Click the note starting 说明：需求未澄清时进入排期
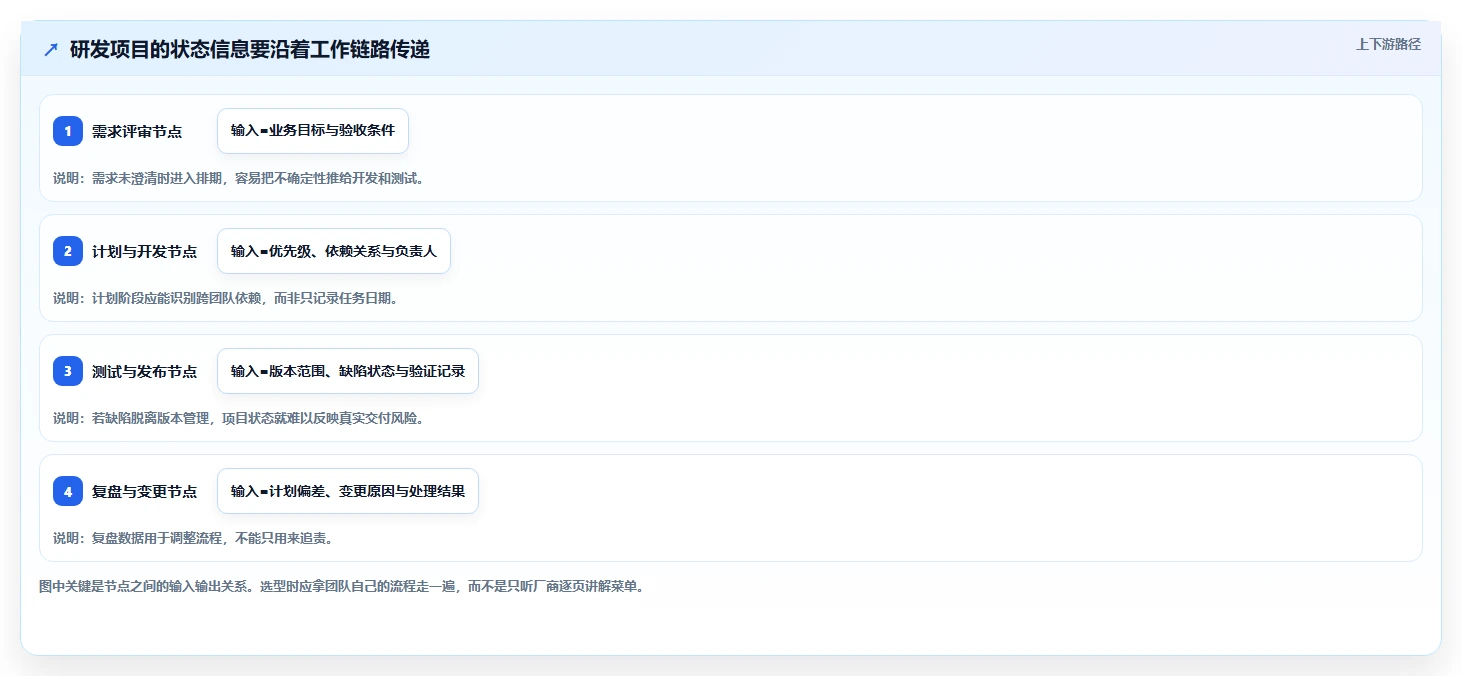1462x676 pixels. pos(239,178)
